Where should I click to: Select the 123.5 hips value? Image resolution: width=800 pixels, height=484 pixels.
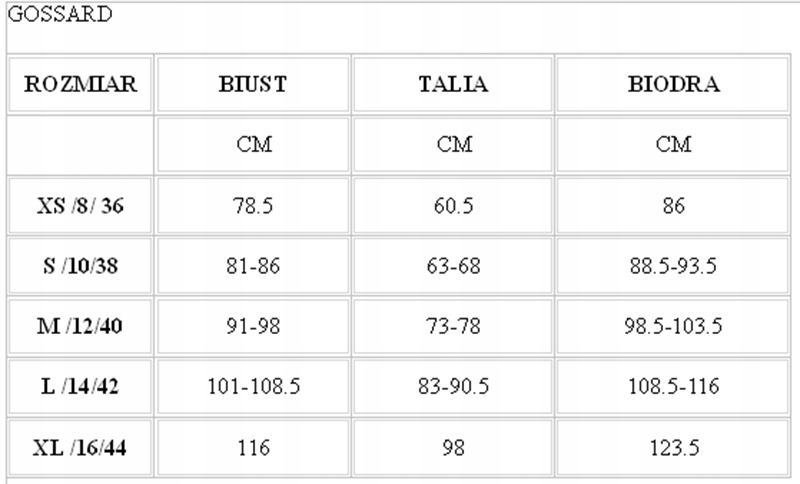(673, 447)
